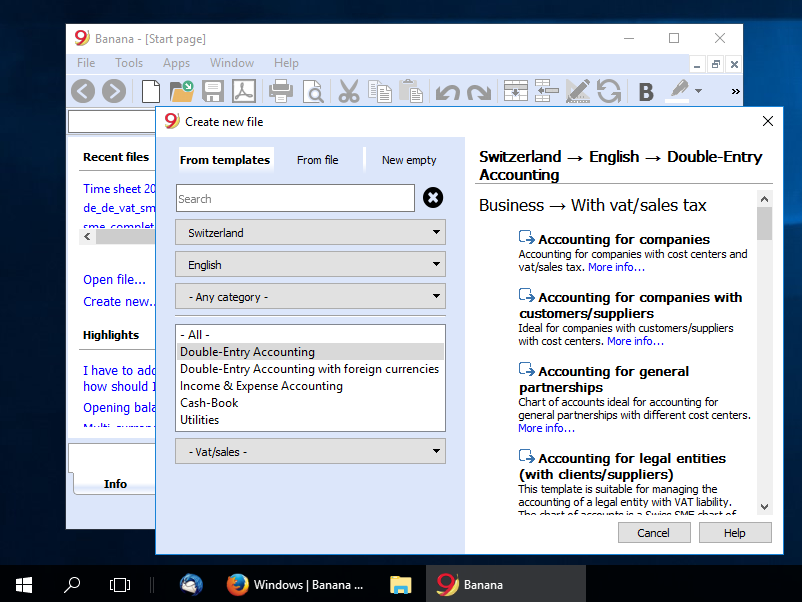The image size is (802, 602).
Task: Toggle Bold with the B icon
Action: [x=646, y=92]
